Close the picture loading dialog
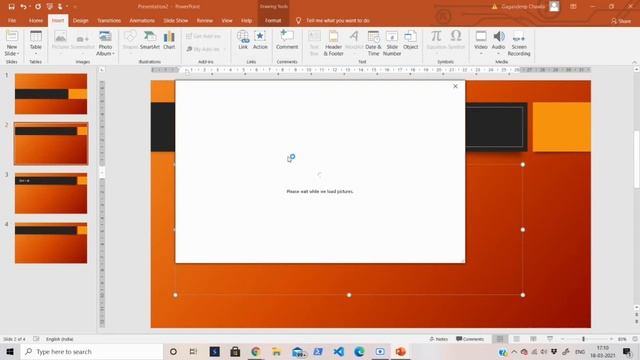 coord(456,86)
